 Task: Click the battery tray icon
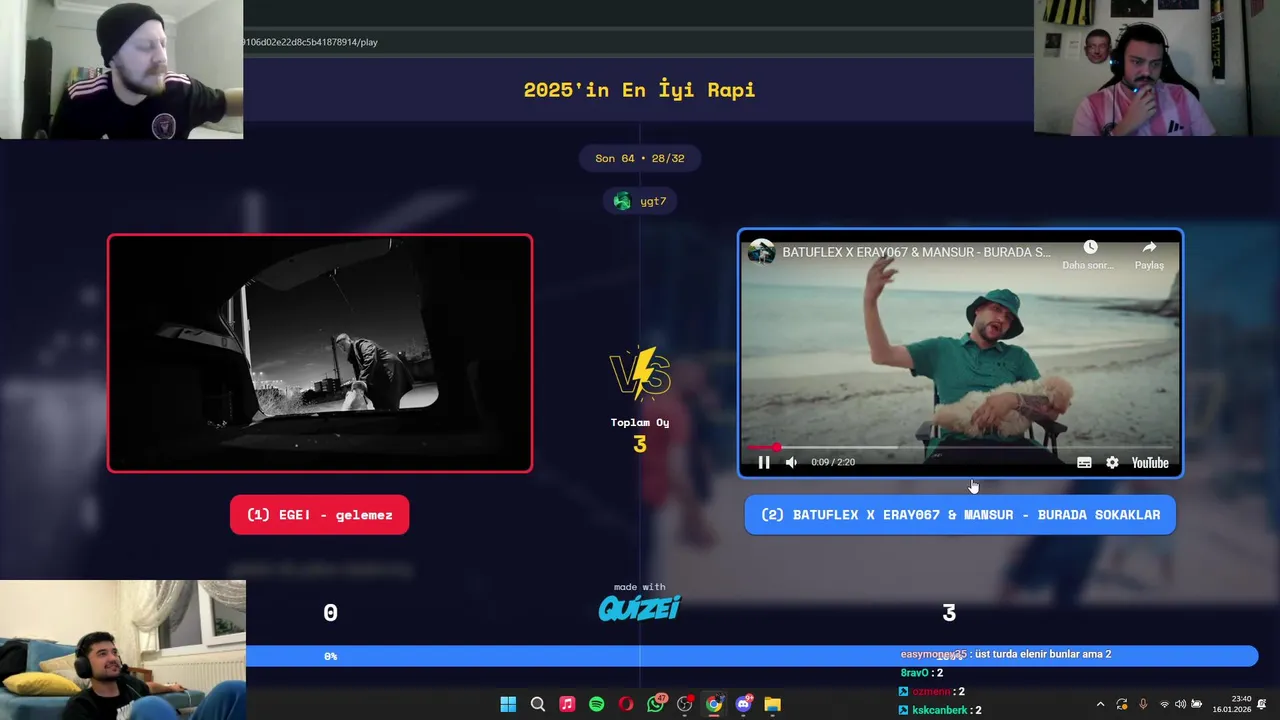pyautogui.click(x=1196, y=704)
